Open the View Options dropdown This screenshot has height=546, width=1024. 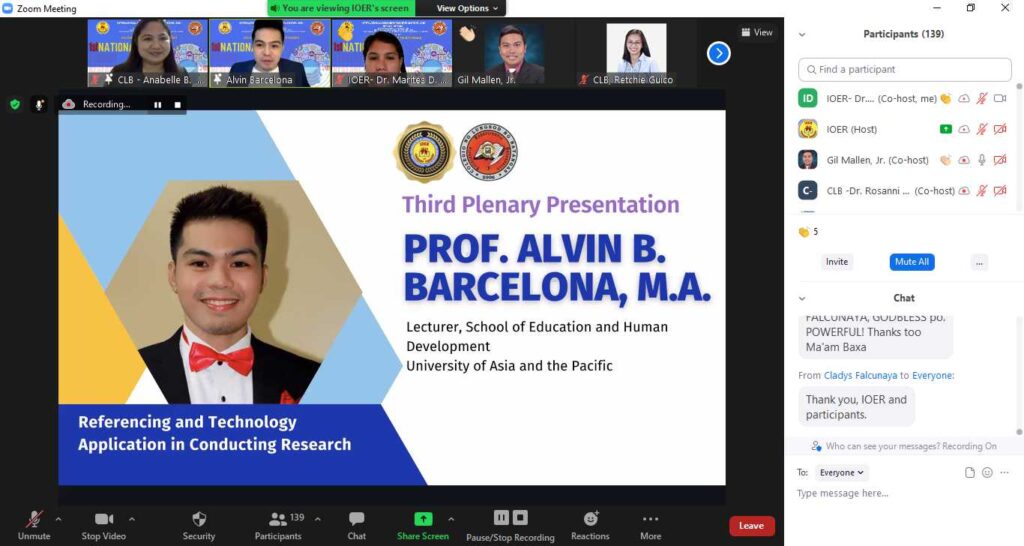(467, 8)
